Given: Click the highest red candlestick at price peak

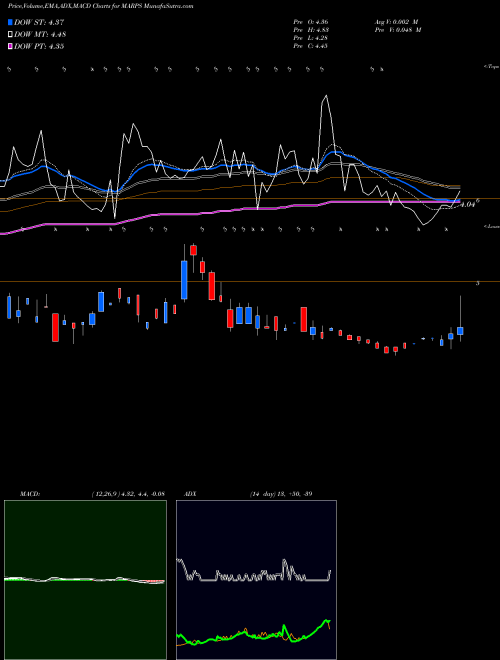Looking at the screenshot, I should (x=194, y=250).
